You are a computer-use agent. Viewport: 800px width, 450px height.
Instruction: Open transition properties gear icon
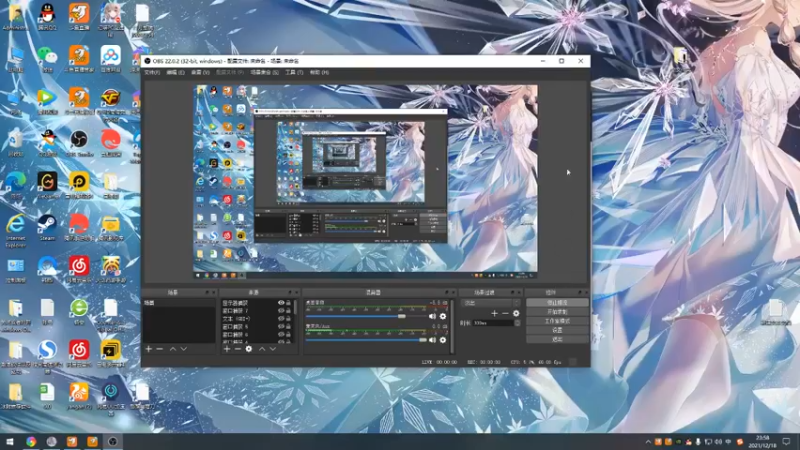tap(516, 313)
